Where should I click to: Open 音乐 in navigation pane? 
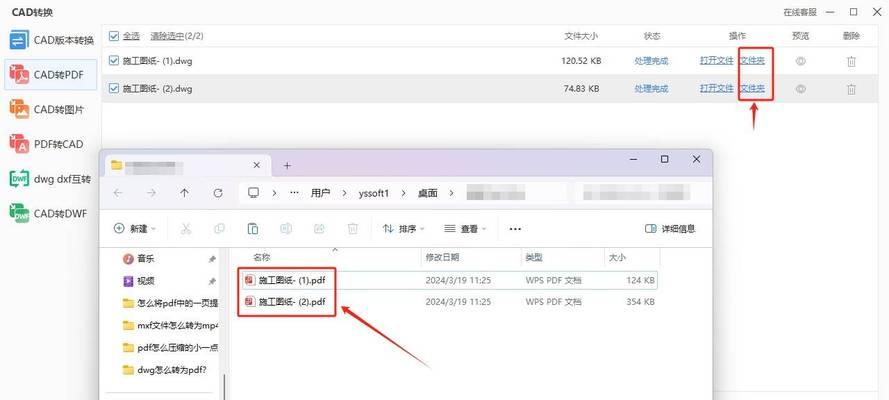tap(138, 259)
